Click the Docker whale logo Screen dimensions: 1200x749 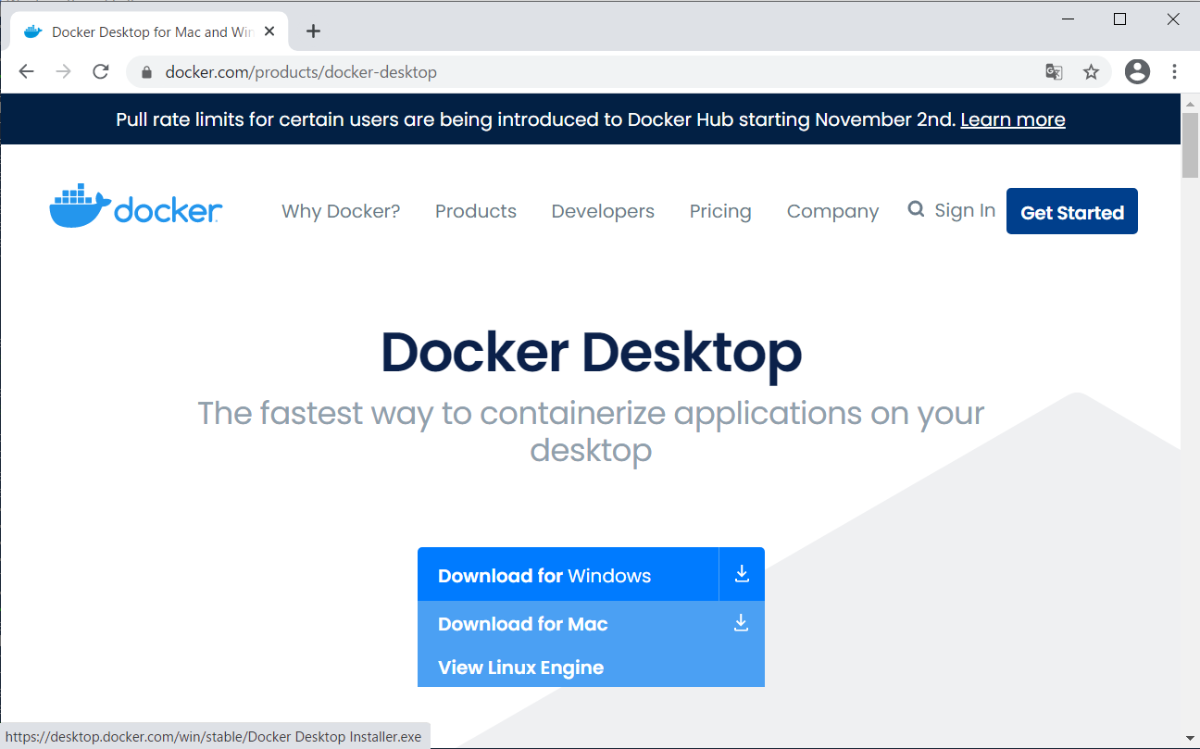point(136,207)
